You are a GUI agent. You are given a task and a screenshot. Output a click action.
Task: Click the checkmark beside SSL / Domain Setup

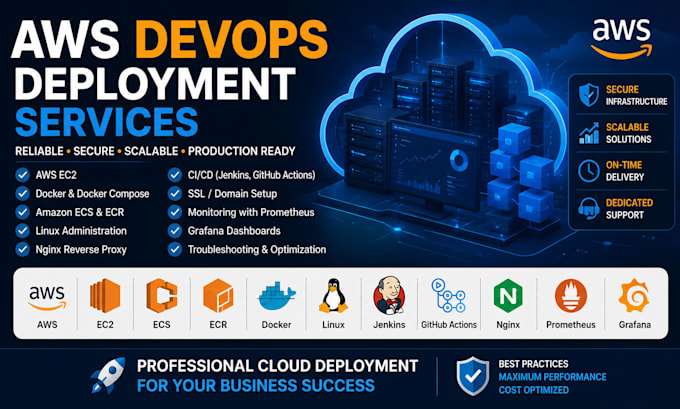pos(175,193)
